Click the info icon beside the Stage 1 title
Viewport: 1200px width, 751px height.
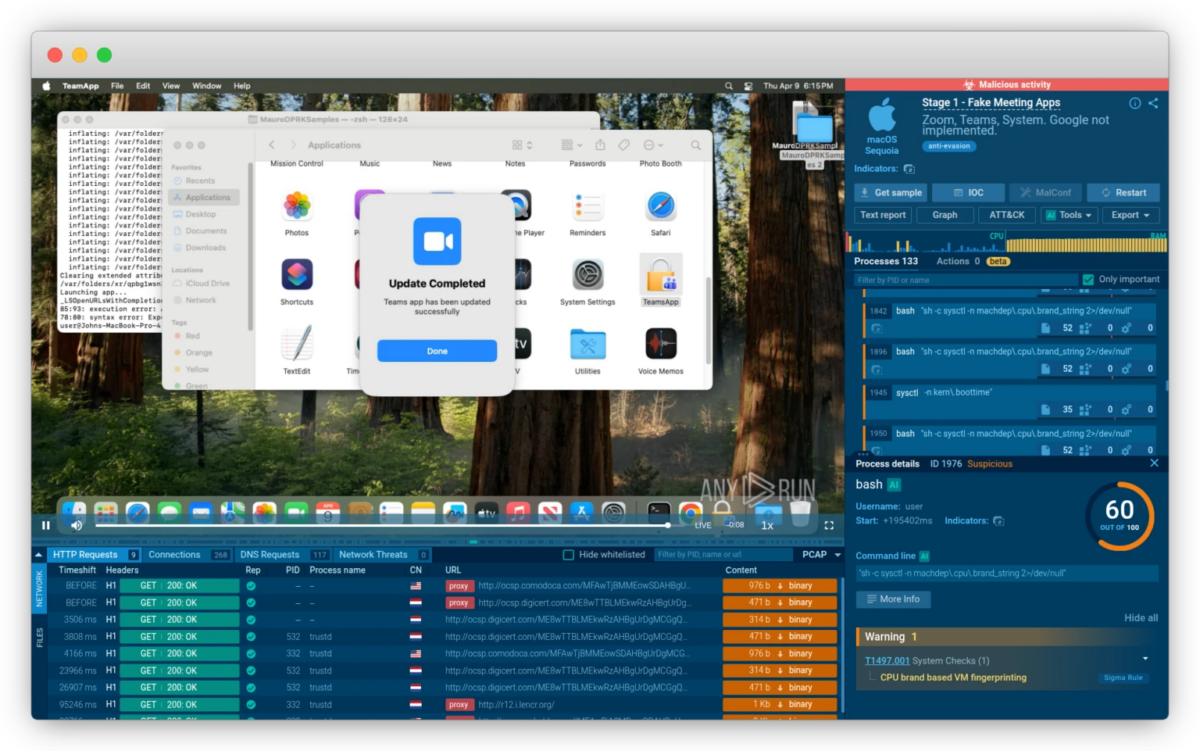point(1136,103)
